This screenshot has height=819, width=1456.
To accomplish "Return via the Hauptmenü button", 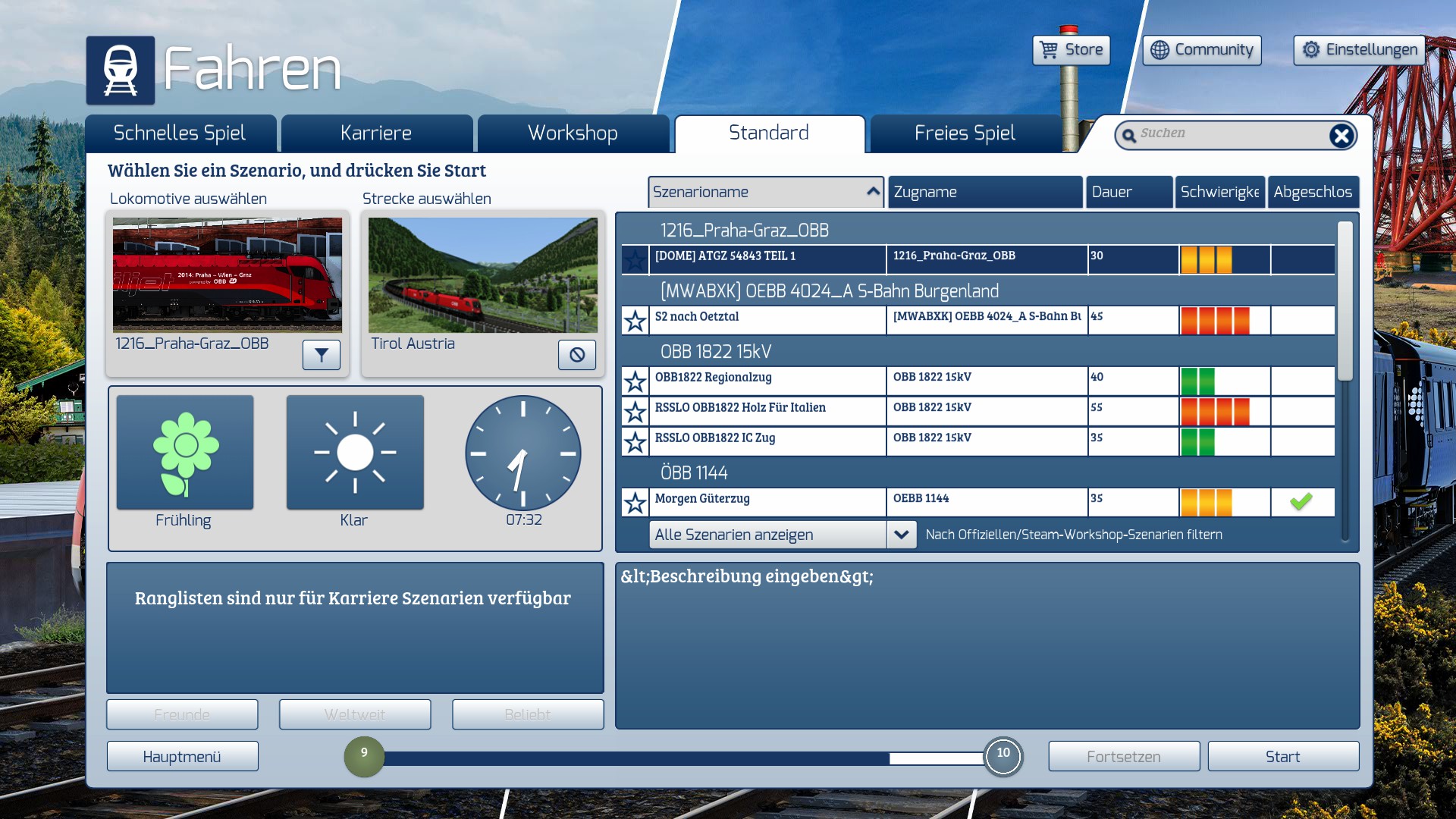I will point(182,757).
